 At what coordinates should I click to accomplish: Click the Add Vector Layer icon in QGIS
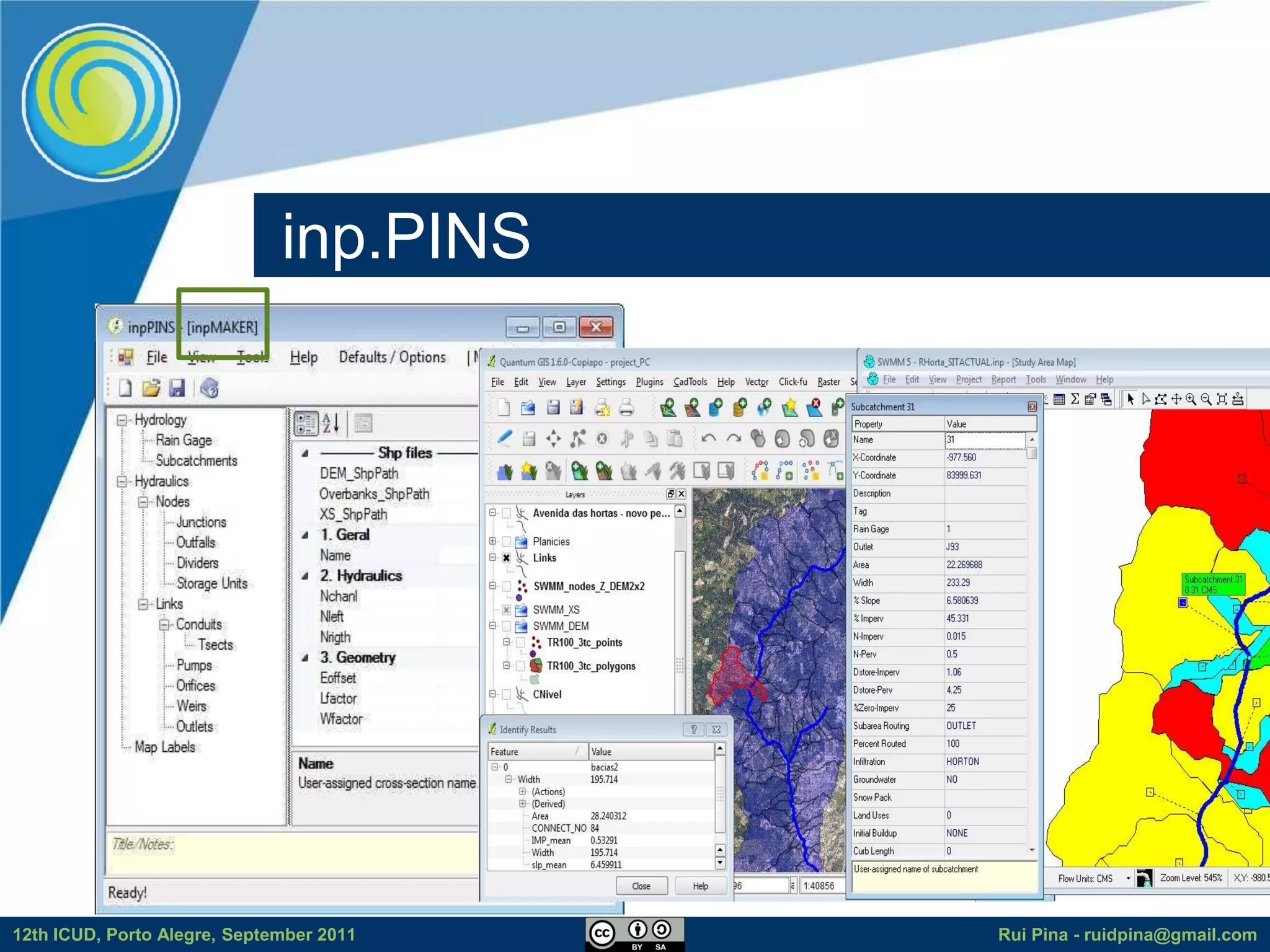coord(668,407)
